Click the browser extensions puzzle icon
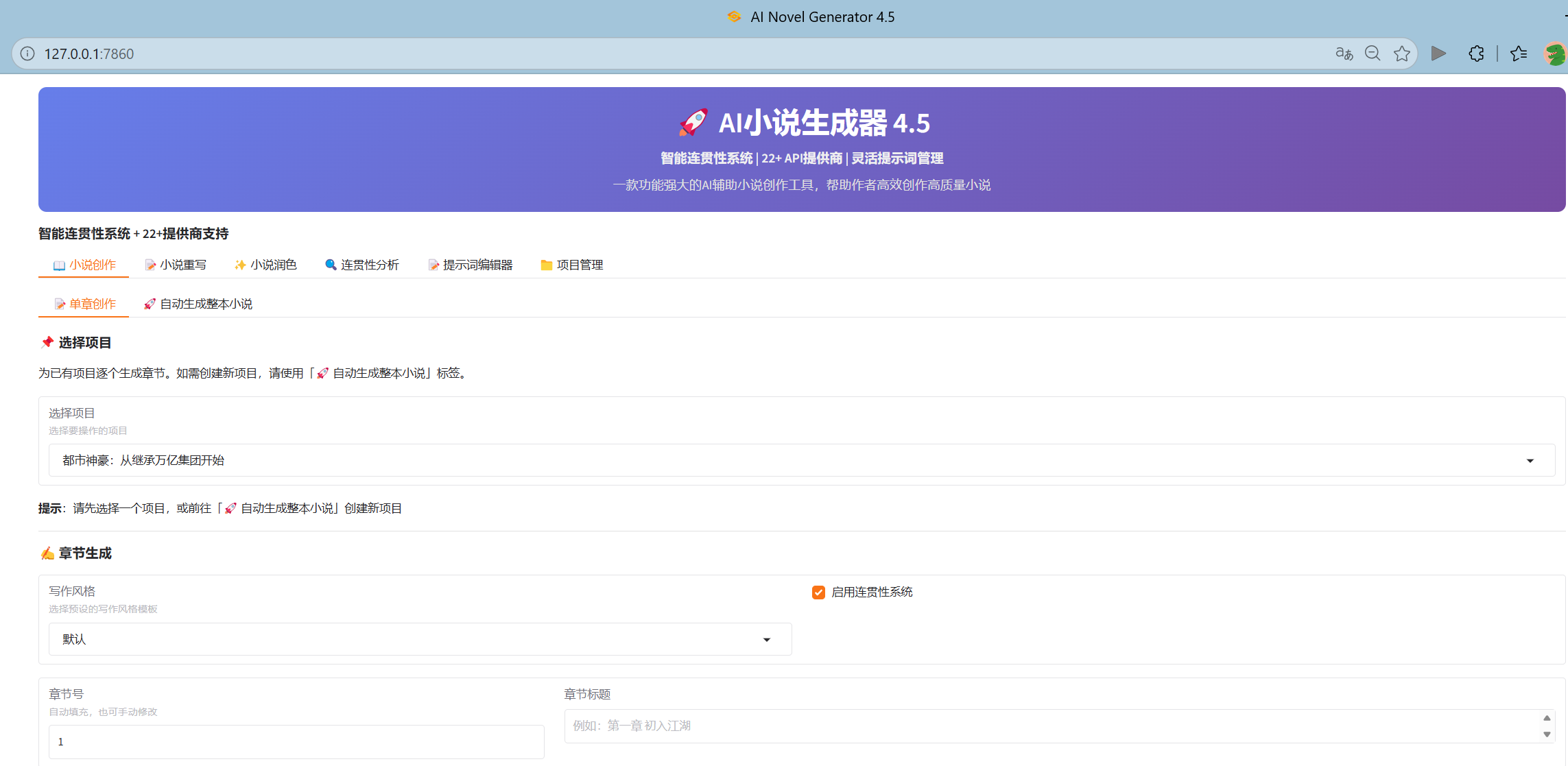The width and height of the screenshot is (1568, 766). (1476, 53)
